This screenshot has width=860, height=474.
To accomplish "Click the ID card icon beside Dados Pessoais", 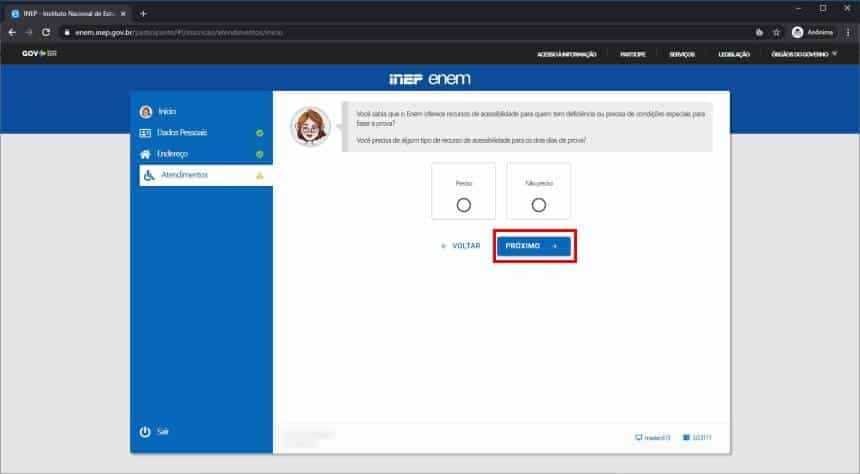I will pos(145,133).
